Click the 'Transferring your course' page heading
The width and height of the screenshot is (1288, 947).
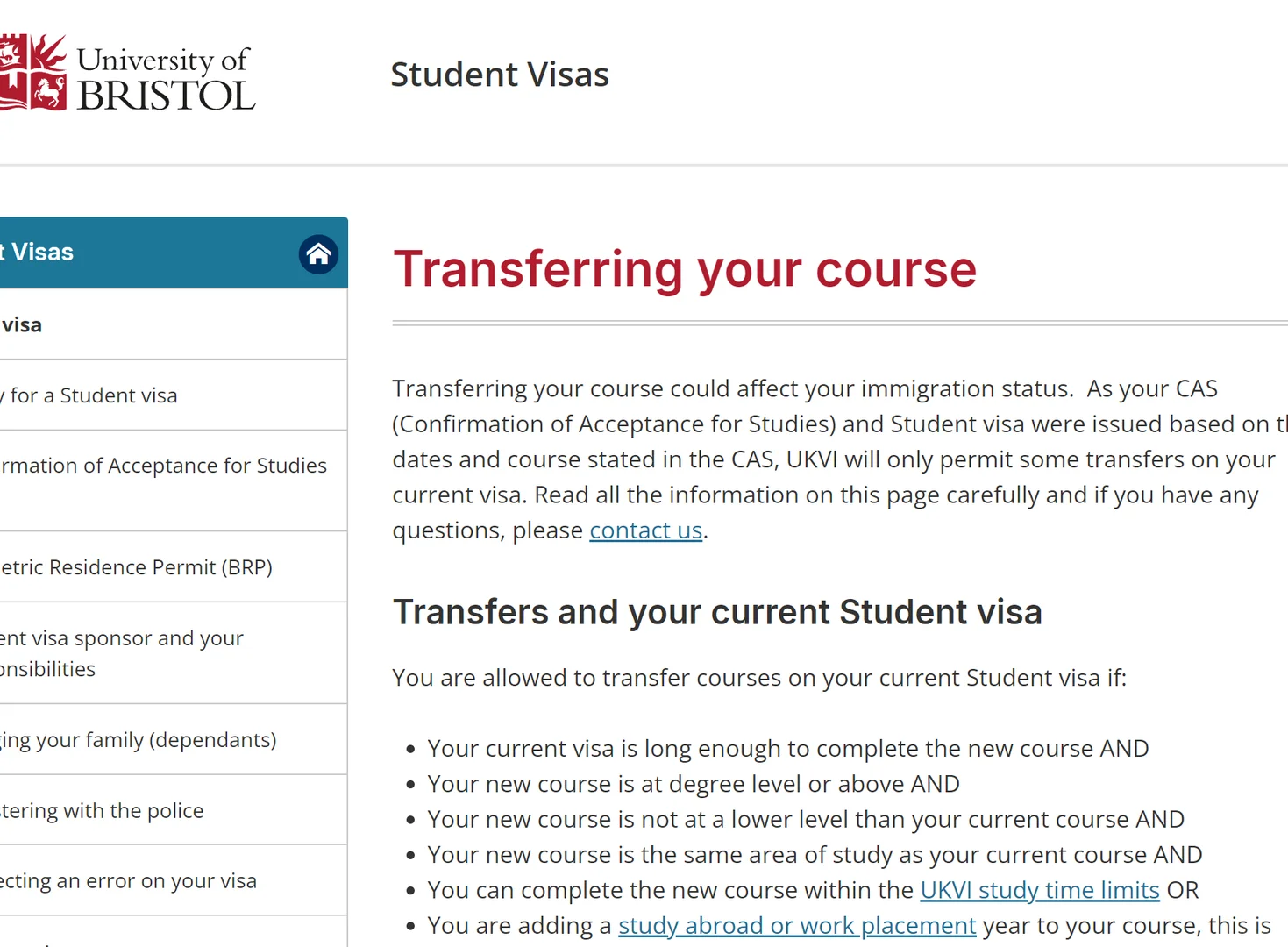[x=685, y=269]
